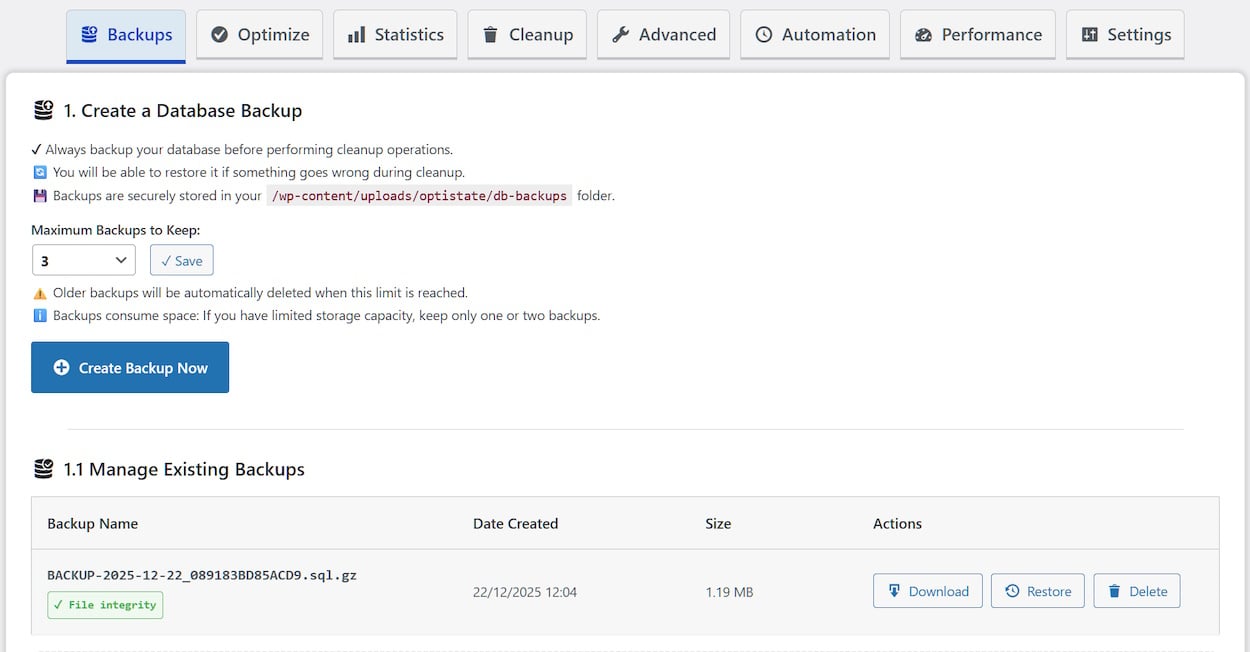Go to the Settings tab

pos(1125,35)
